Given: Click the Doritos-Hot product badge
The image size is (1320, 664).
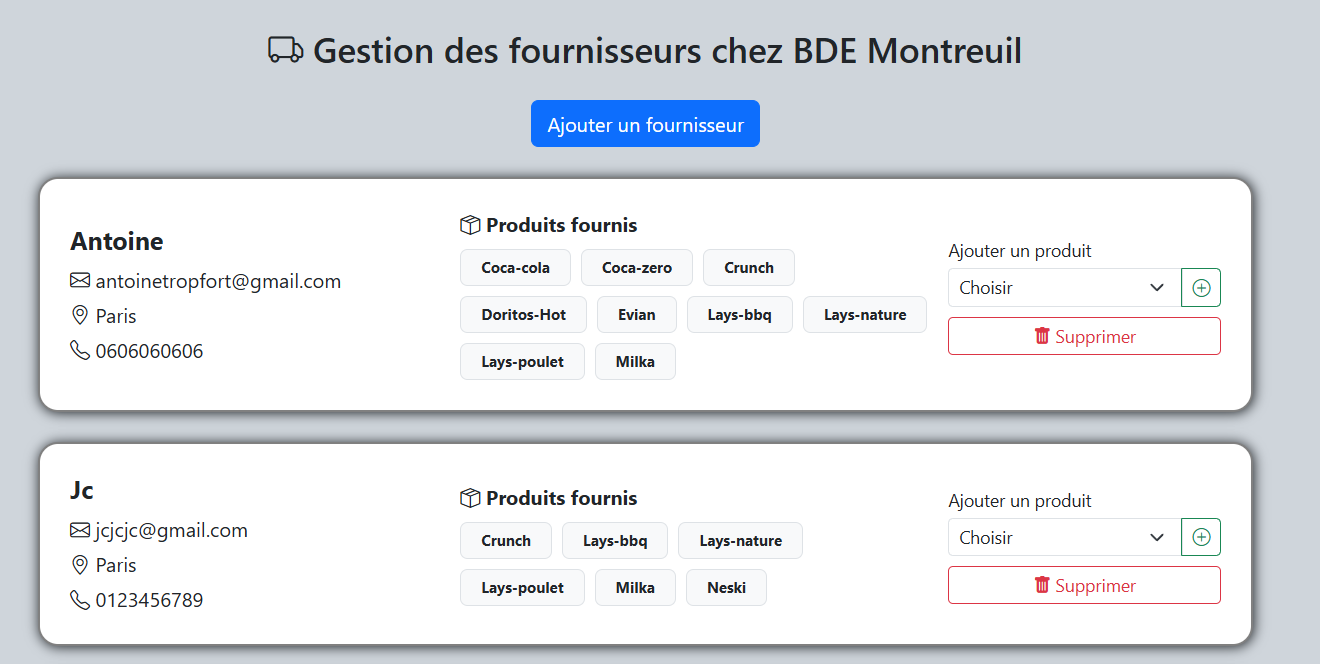Looking at the screenshot, I should (523, 315).
